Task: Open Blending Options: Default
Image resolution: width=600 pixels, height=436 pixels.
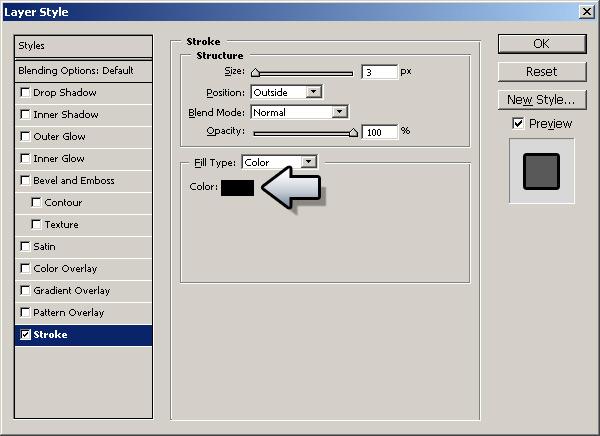Action: (83, 71)
